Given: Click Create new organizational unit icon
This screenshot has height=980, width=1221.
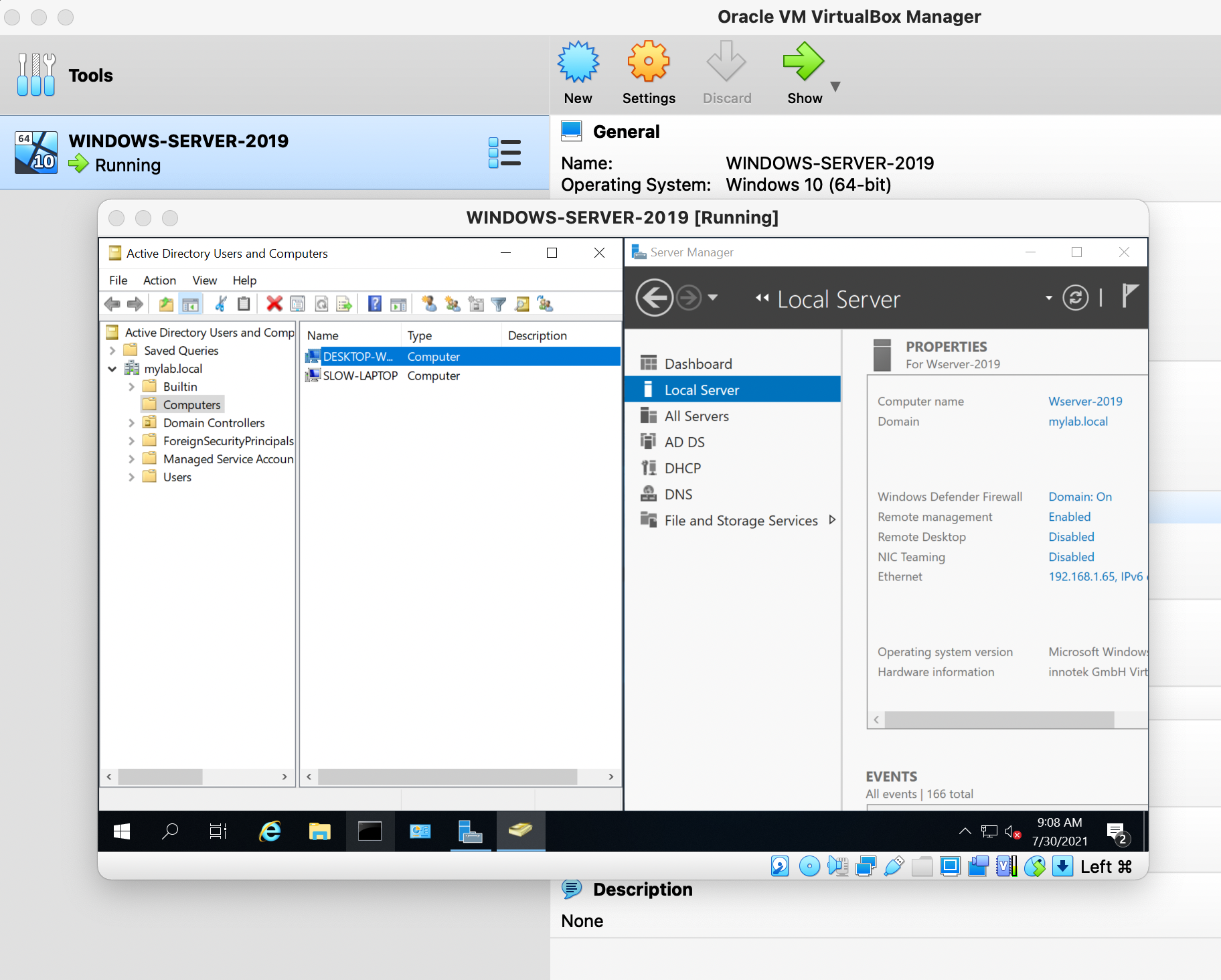Looking at the screenshot, I should (476, 305).
